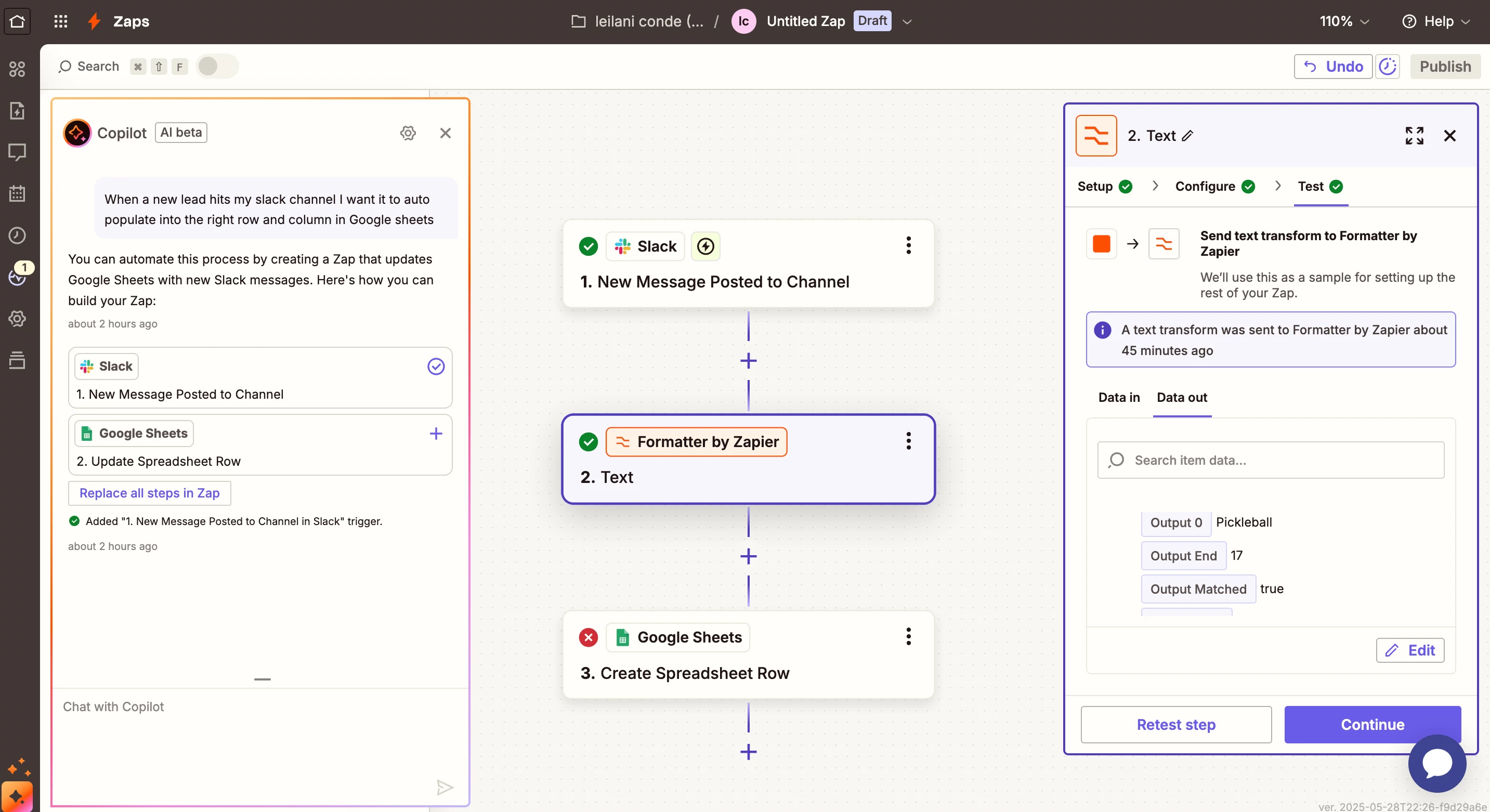Add step between Formatter and Google Sheets

coord(749,556)
